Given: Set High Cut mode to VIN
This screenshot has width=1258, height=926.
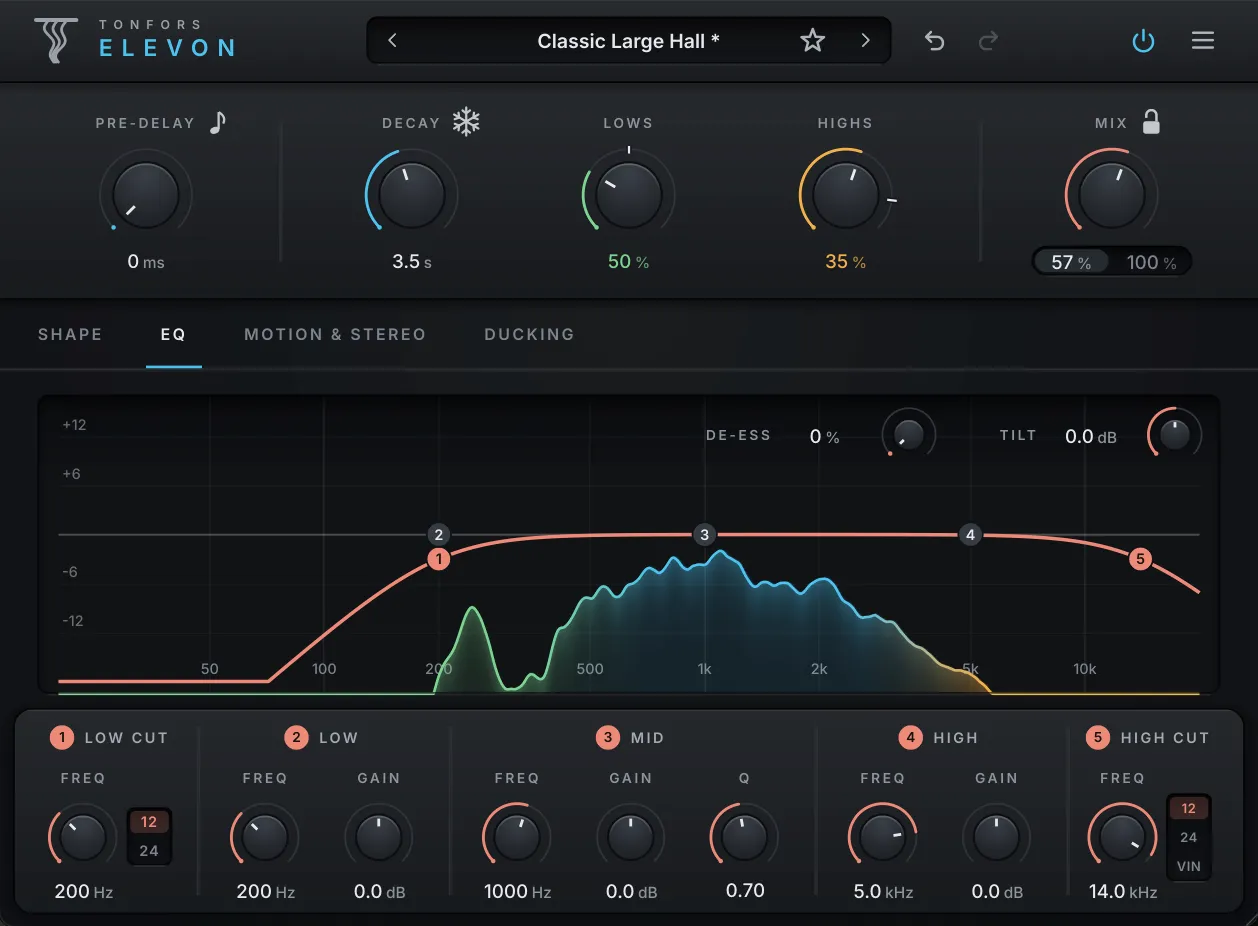Looking at the screenshot, I should 1189,866.
